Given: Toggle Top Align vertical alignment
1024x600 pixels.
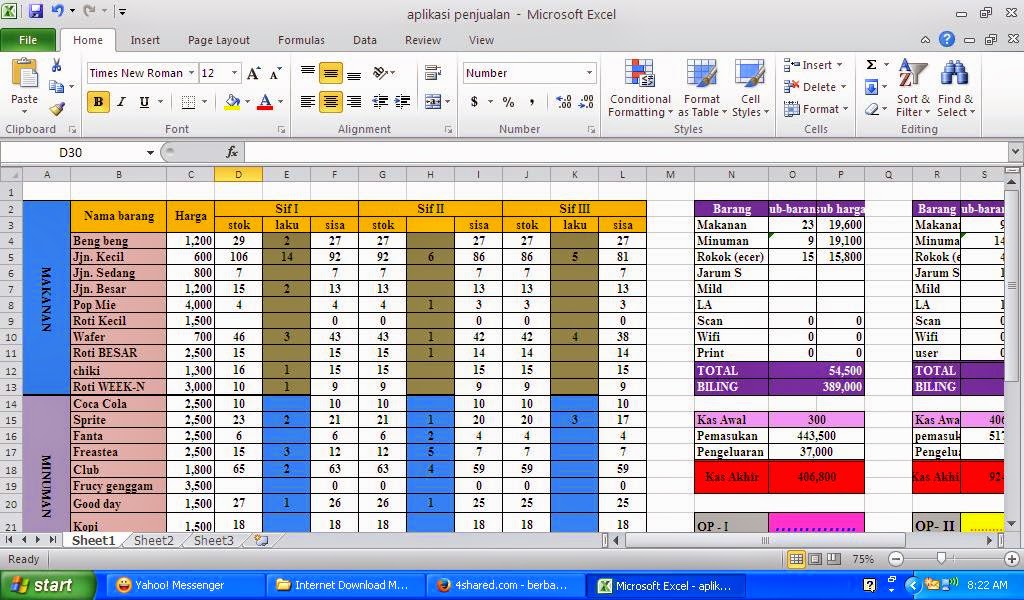Looking at the screenshot, I should (x=308, y=73).
